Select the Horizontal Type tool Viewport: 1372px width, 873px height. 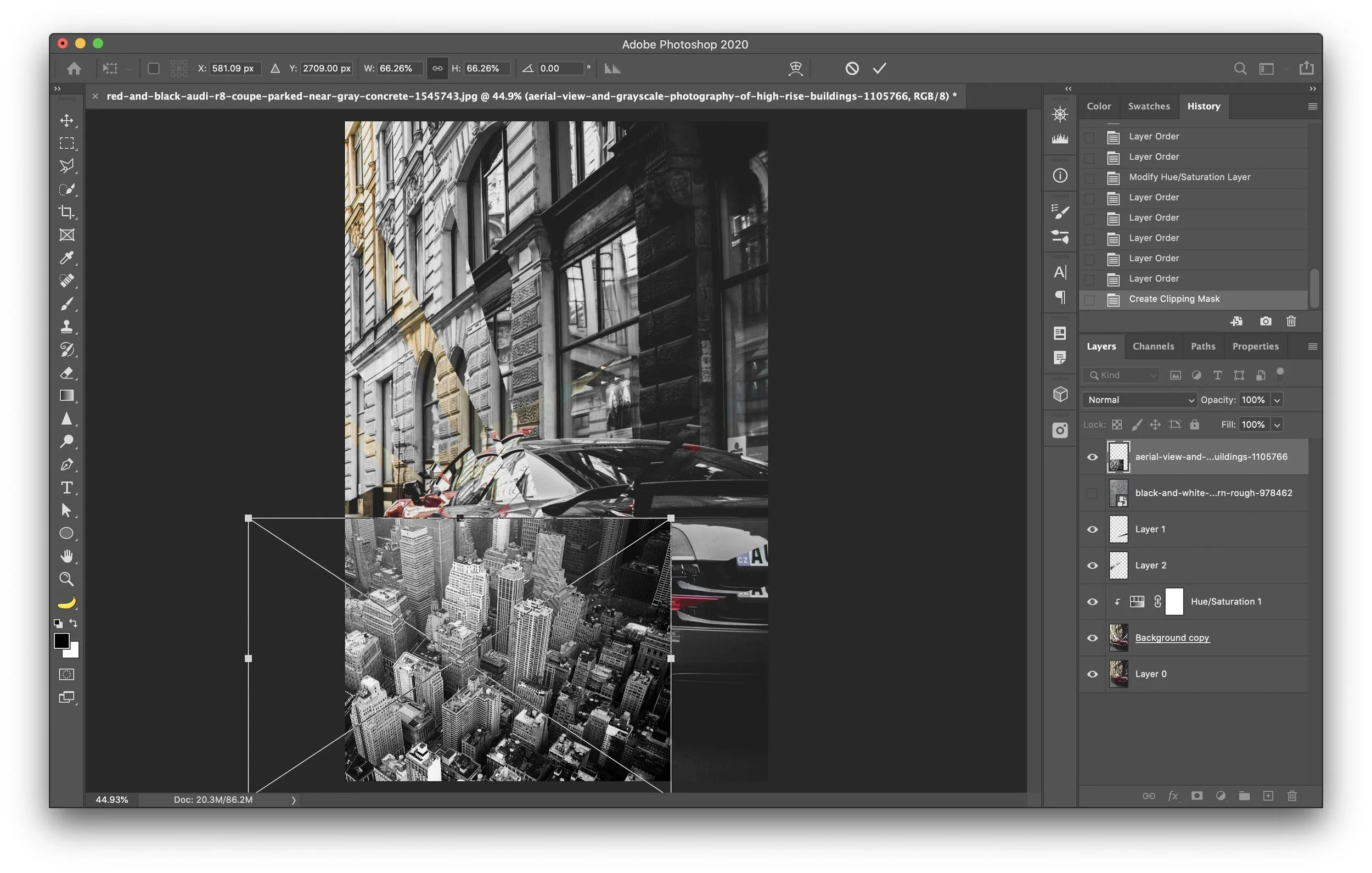(66, 488)
